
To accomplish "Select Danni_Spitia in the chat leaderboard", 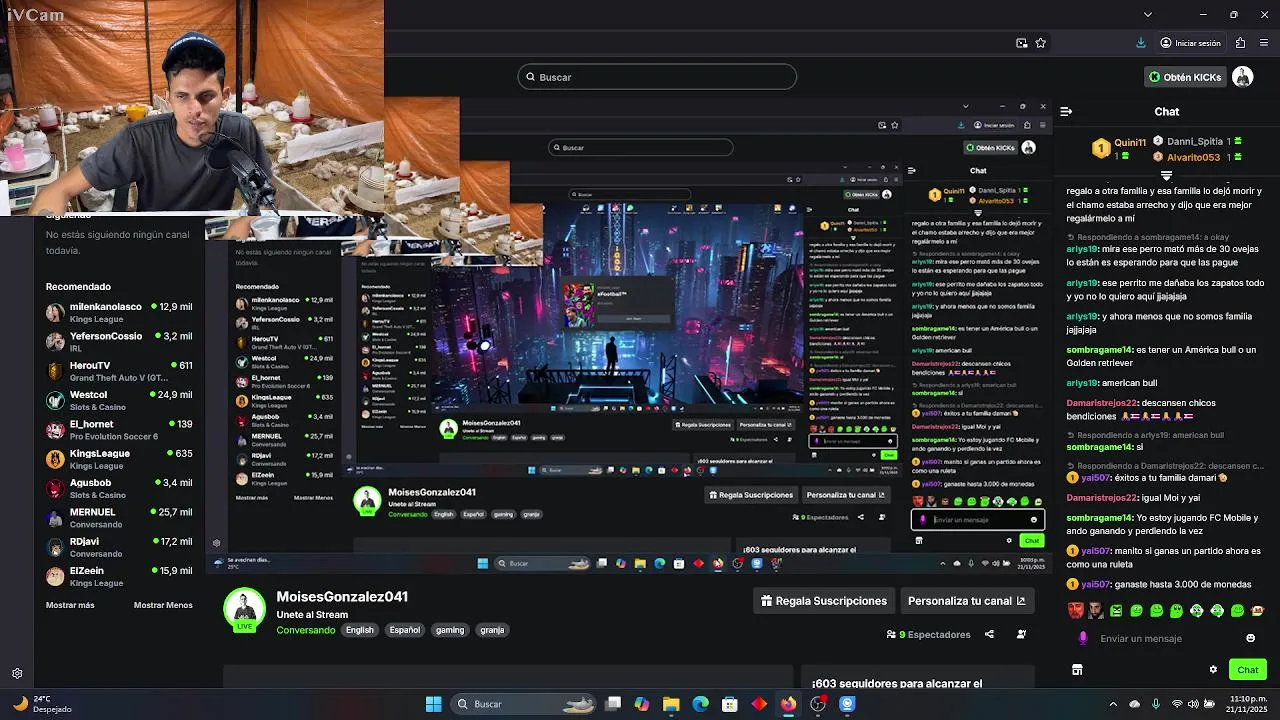I will 1195,142.
